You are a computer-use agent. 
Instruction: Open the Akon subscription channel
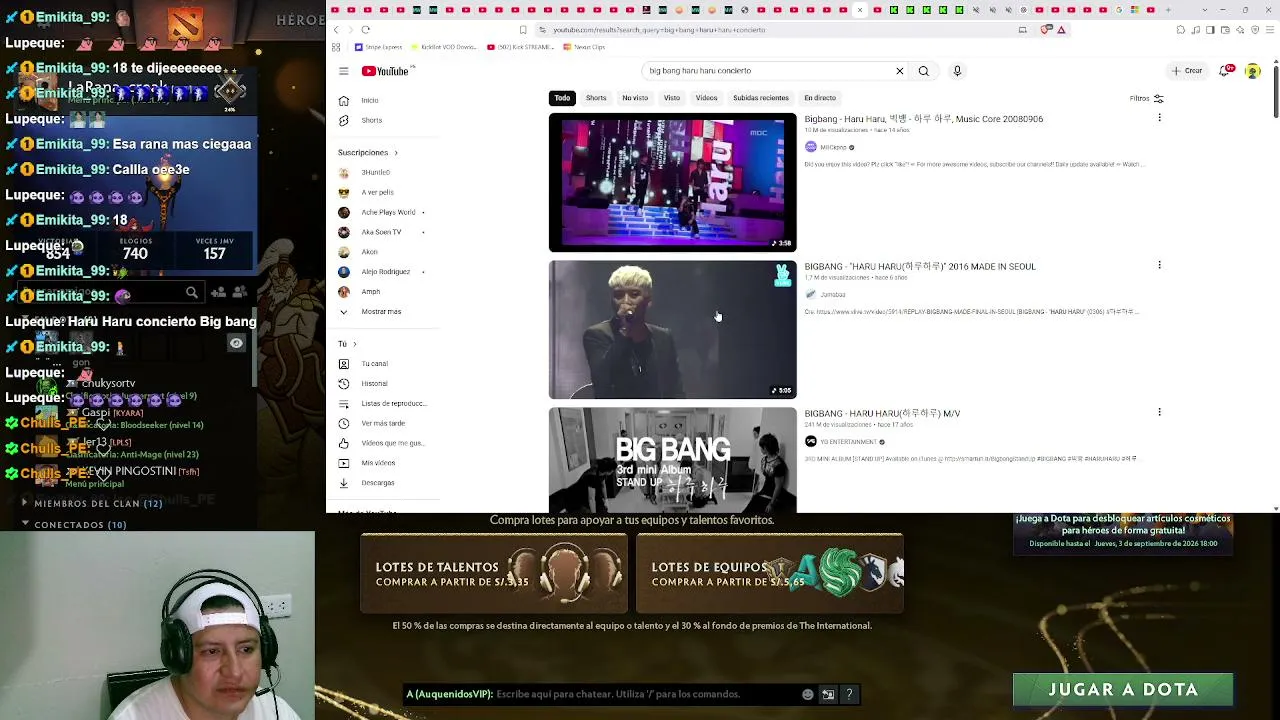pyautogui.click(x=369, y=252)
